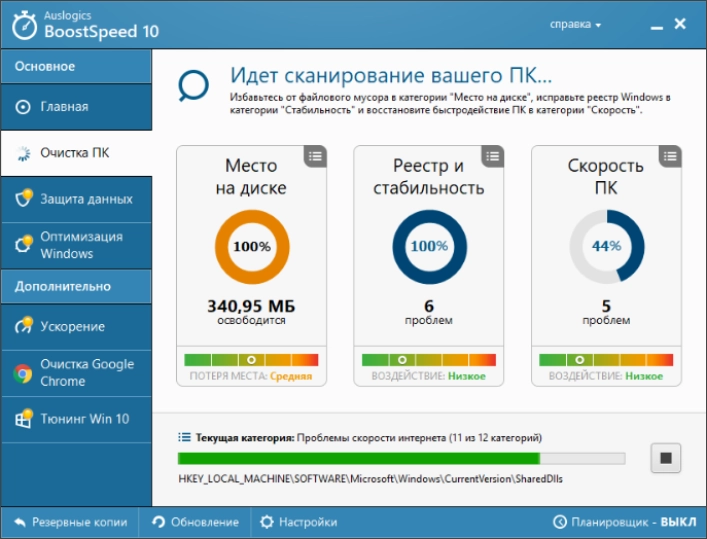The height and width of the screenshot is (539, 707).
Task: Open the Ускорение section
Action: [76, 327]
